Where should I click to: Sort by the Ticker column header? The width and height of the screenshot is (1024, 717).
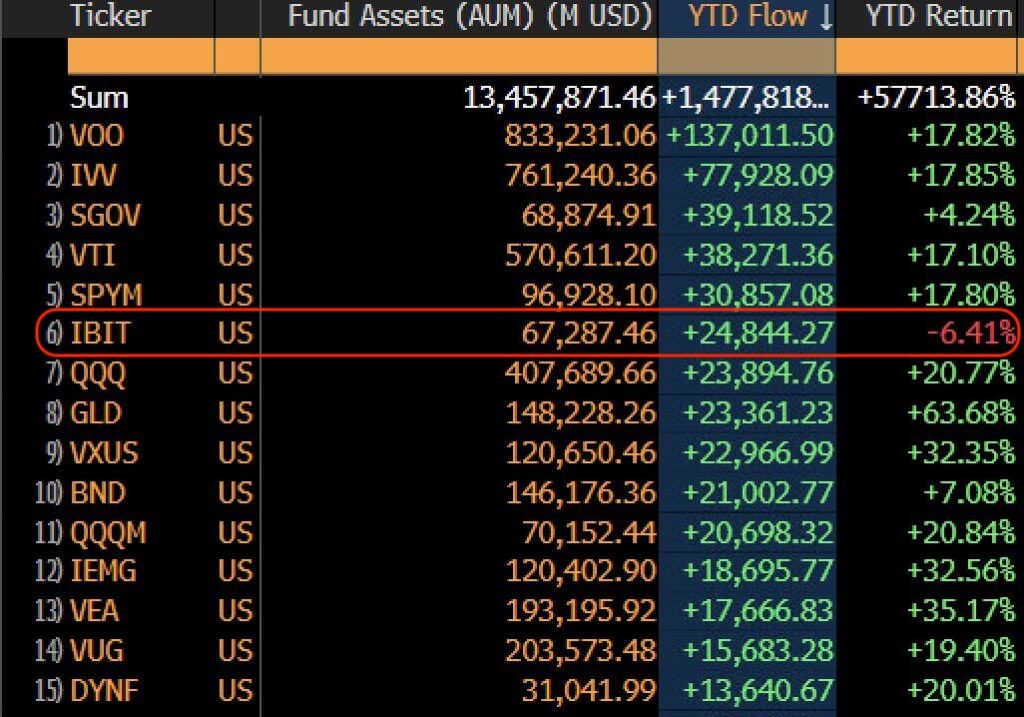[x=110, y=16]
